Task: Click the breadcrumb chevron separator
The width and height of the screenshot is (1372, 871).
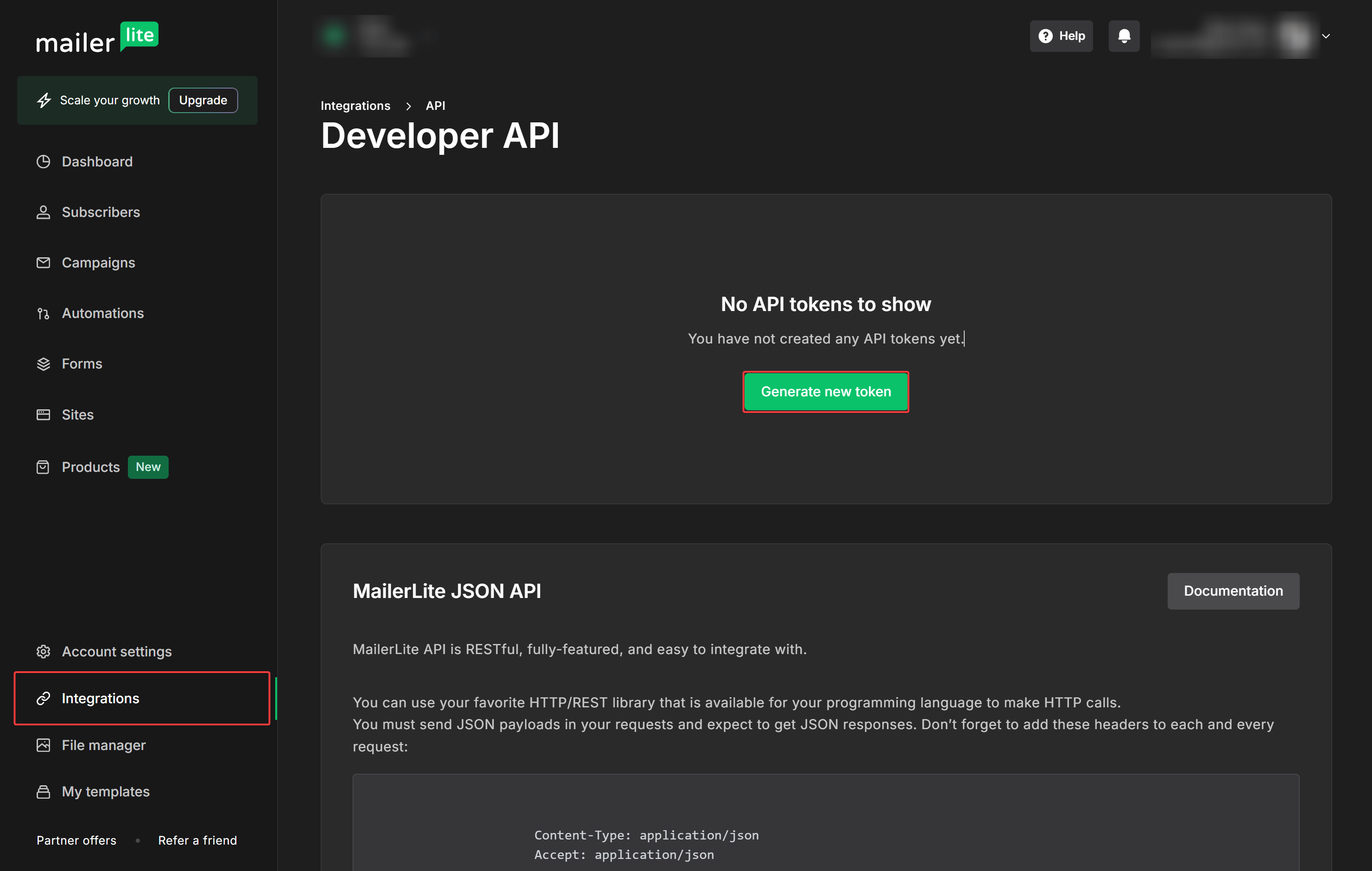Action: click(409, 107)
